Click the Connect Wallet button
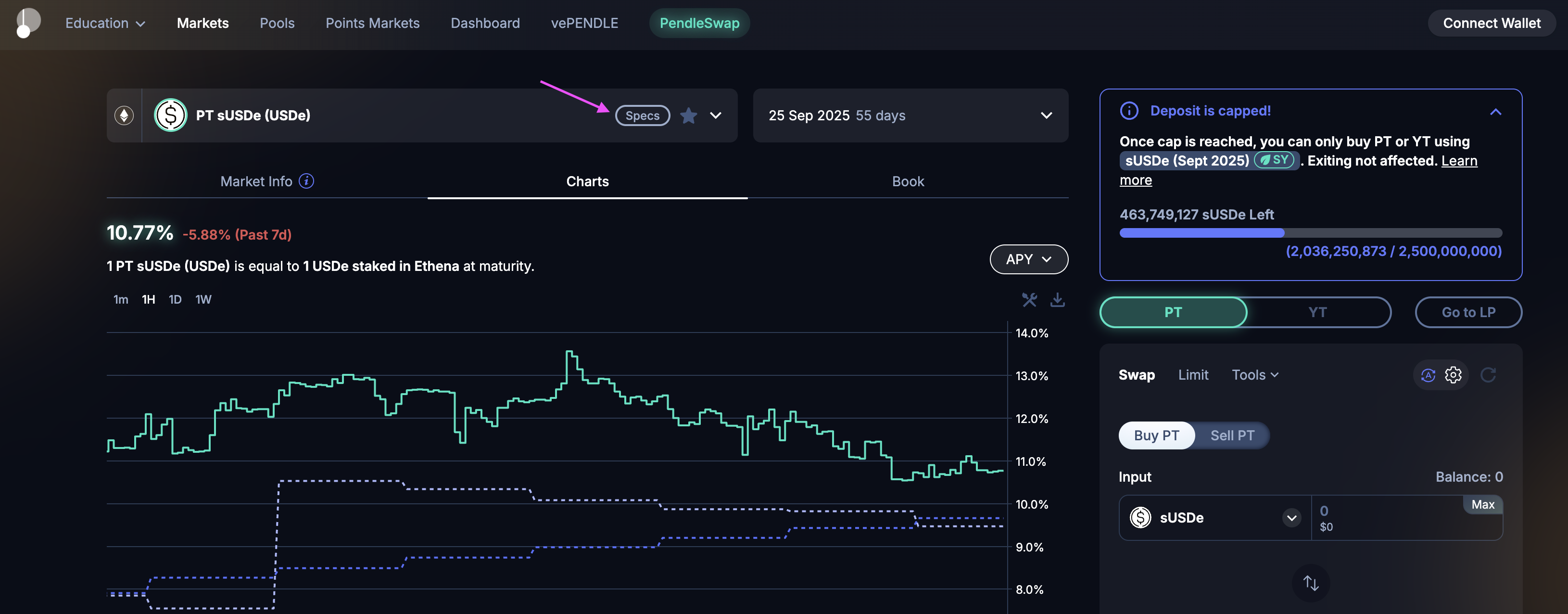The height and width of the screenshot is (614, 1568). point(1492,23)
